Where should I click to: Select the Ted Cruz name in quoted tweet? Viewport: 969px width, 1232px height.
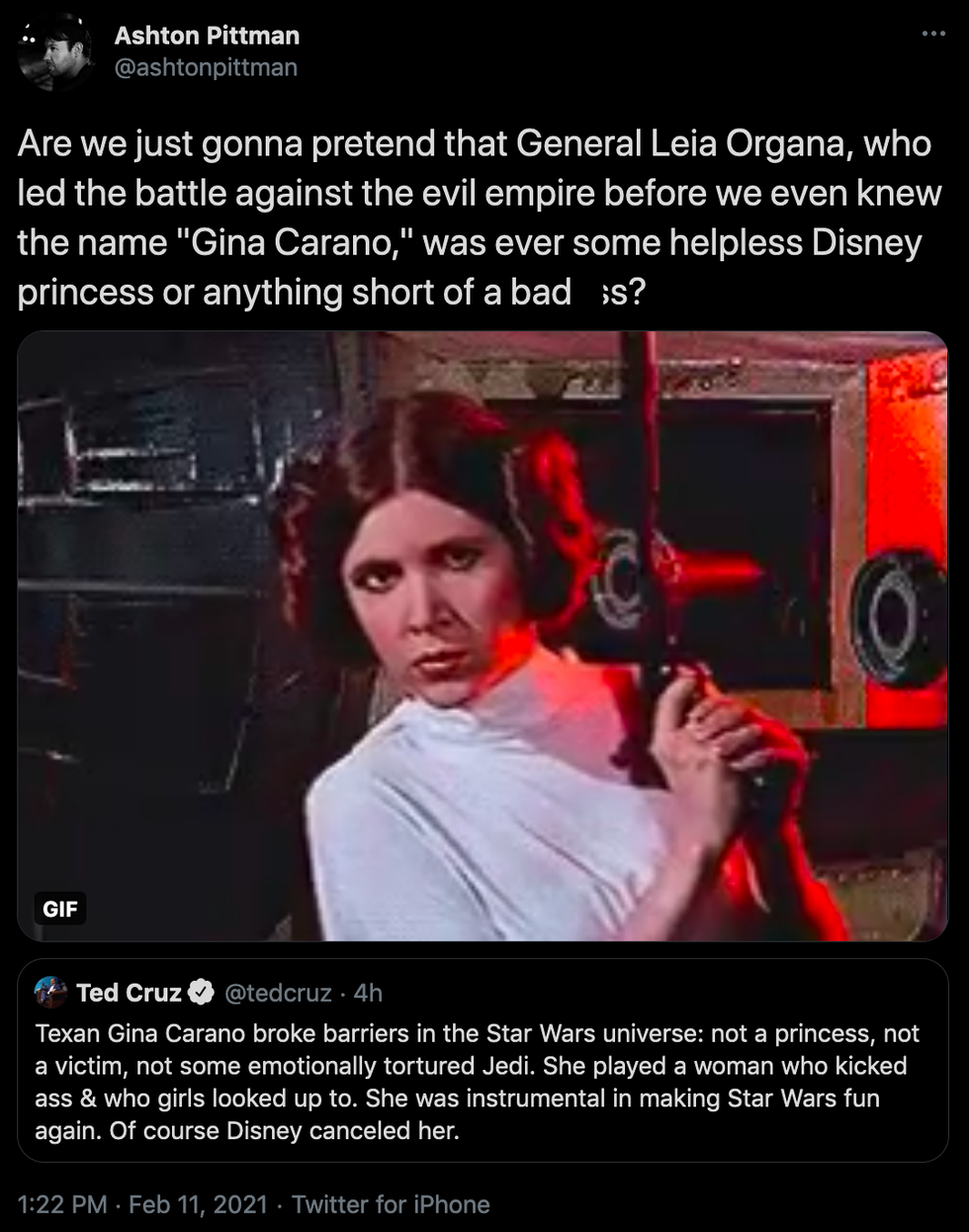[129, 993]
